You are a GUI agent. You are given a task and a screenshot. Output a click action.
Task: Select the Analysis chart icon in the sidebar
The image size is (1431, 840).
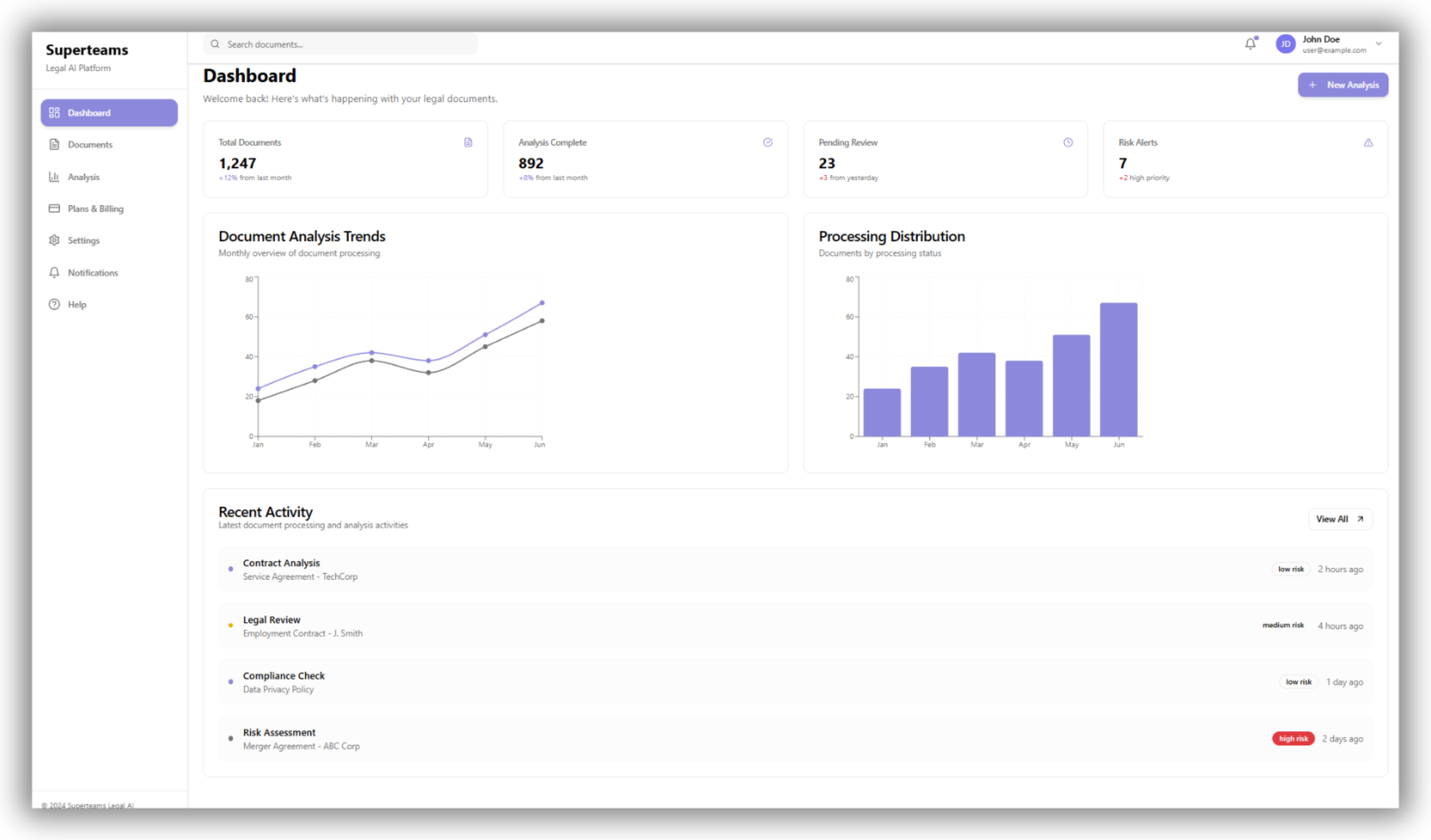click(x=54, y=177)
